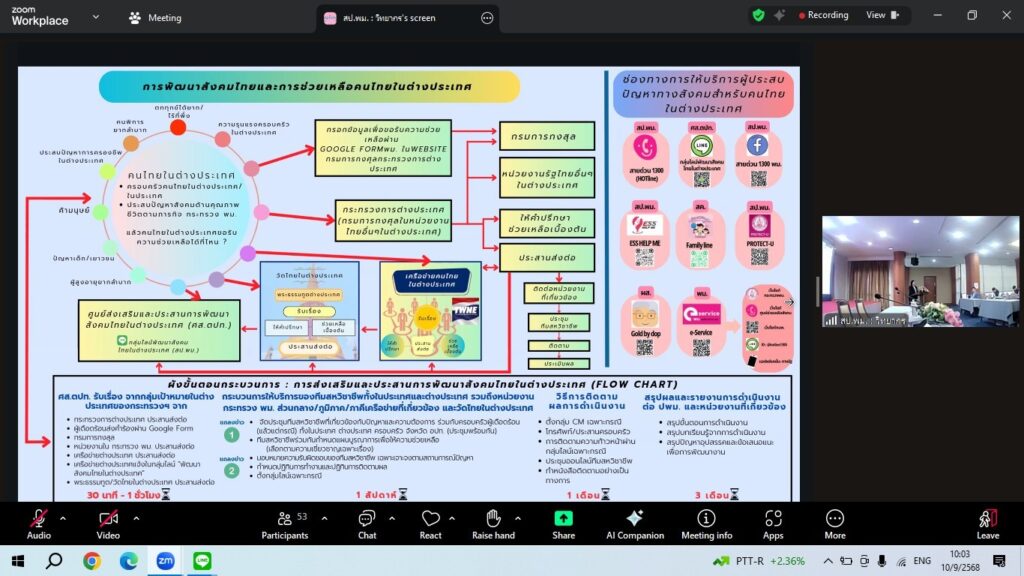1024x576 pixels.
Task: Switch to the Meeting tab
Action: (x=155, y=18)
